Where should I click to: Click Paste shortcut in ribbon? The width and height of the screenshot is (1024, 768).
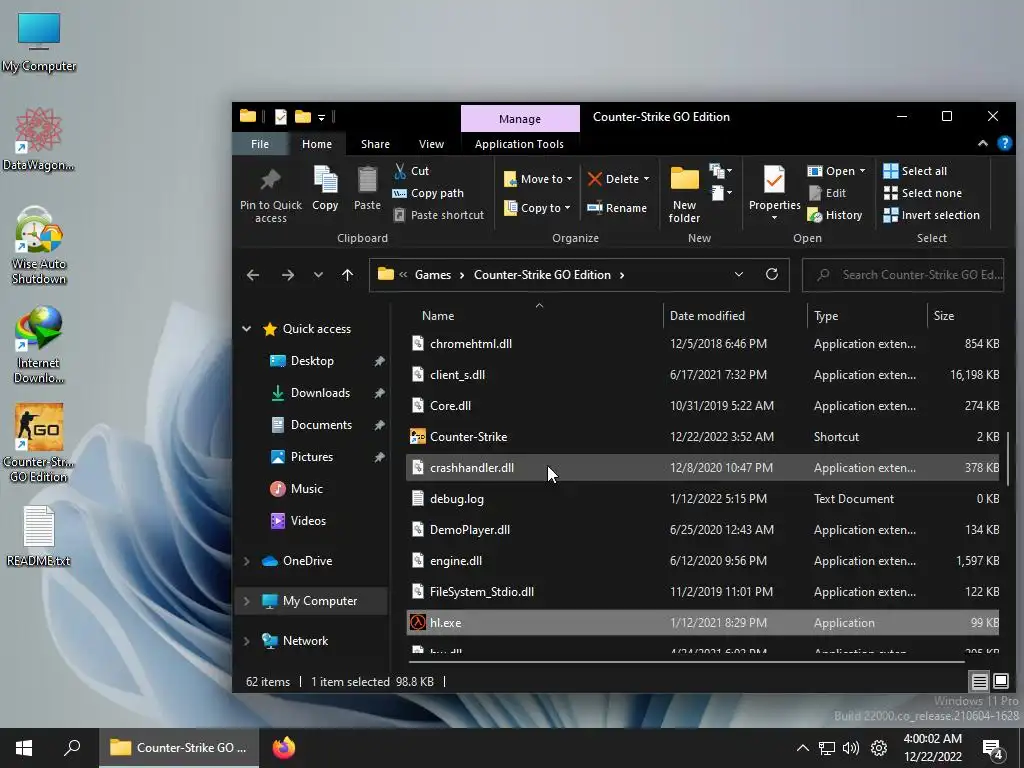(439, 215)
